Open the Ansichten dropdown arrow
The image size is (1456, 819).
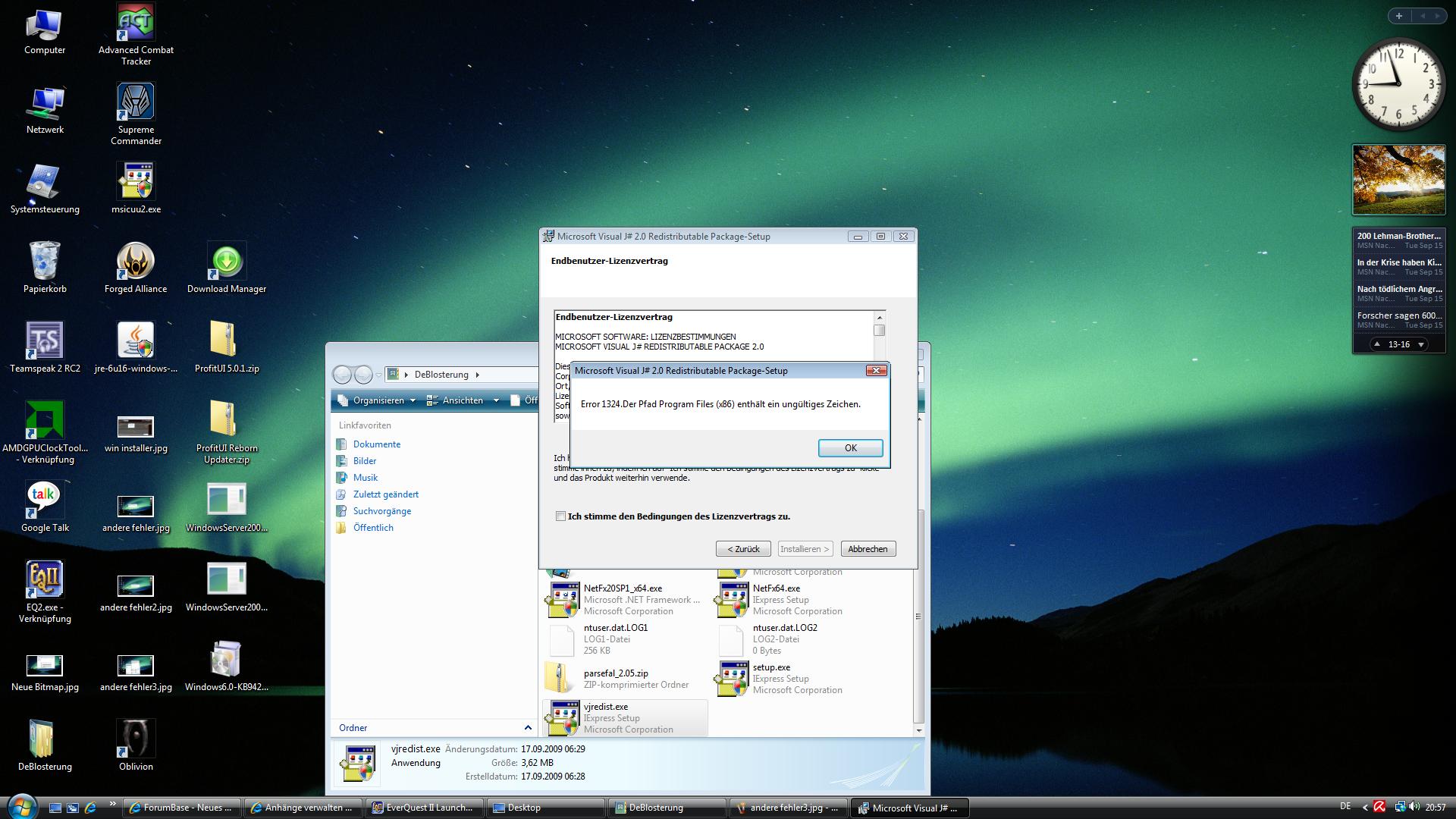click(496, 400)
